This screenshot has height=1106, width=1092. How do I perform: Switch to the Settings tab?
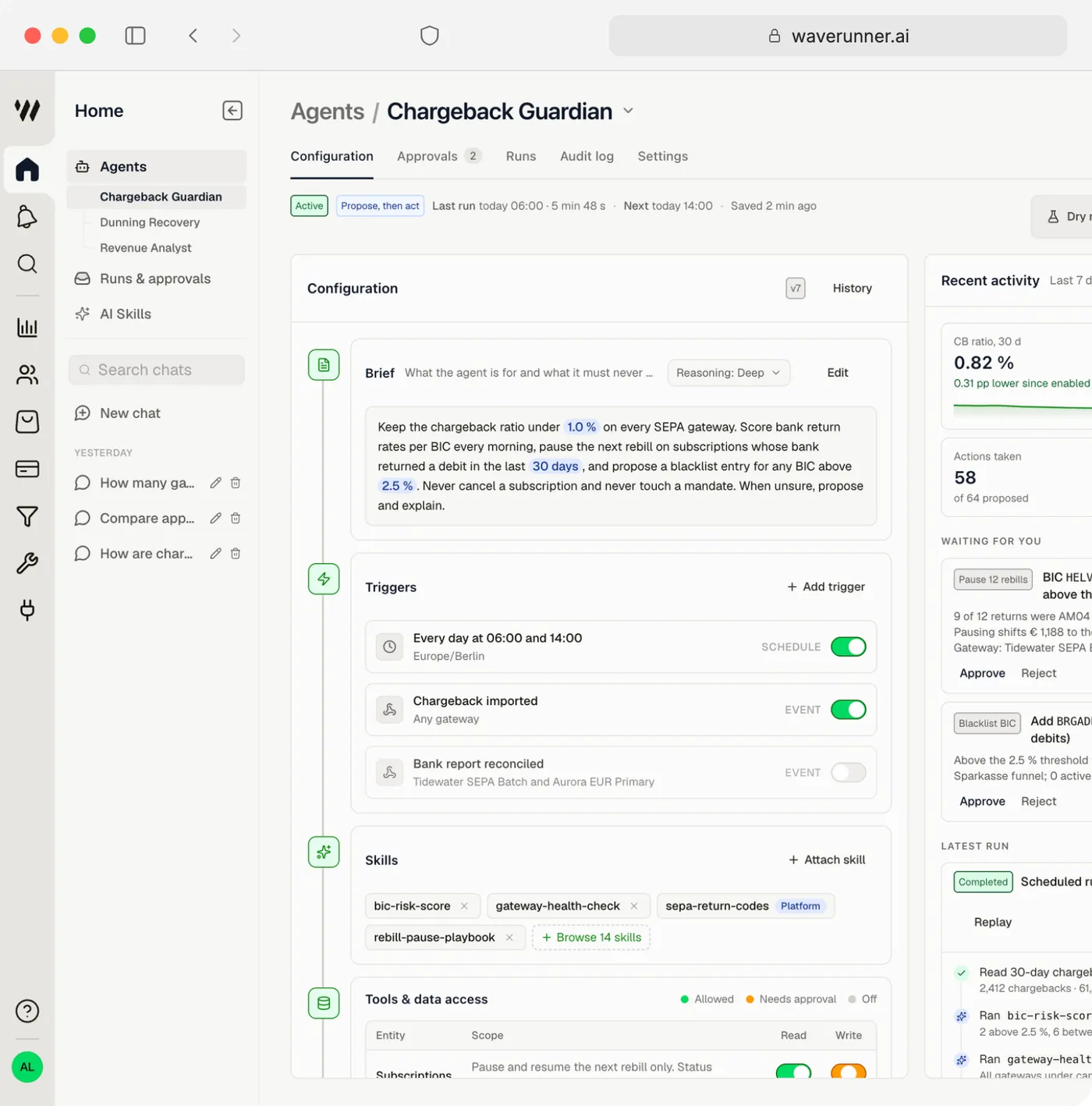point(663,156)
